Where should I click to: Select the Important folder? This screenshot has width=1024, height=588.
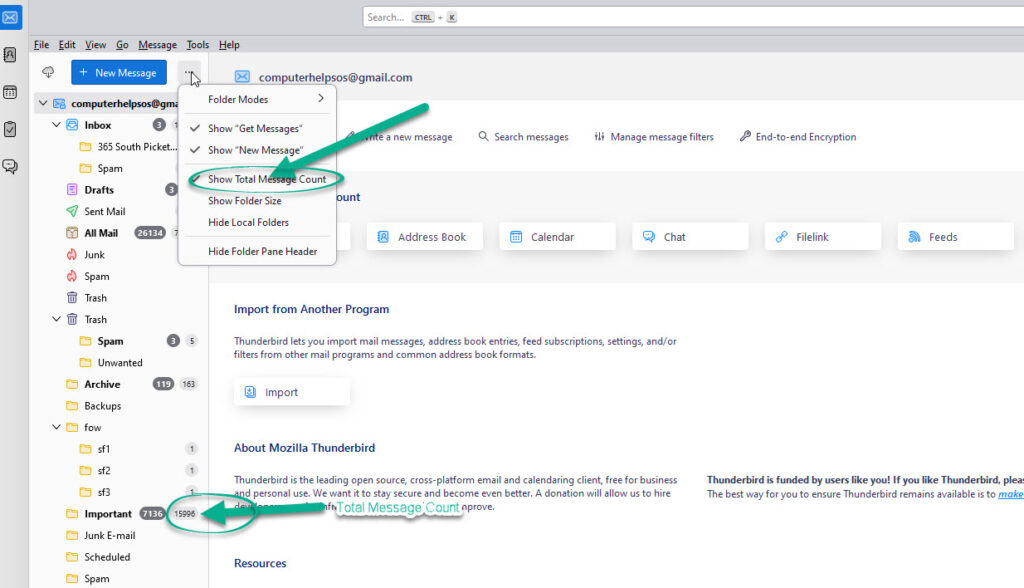(108, 514)
